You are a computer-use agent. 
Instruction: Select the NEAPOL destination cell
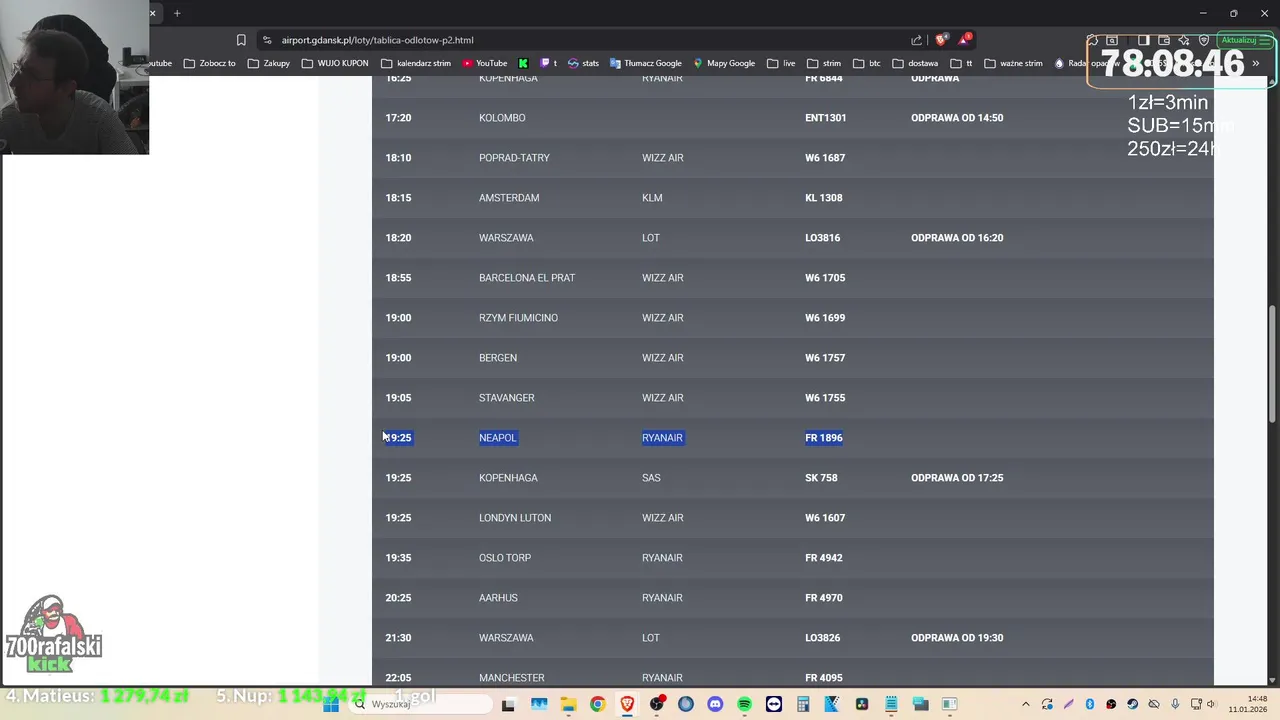point(498,438)
